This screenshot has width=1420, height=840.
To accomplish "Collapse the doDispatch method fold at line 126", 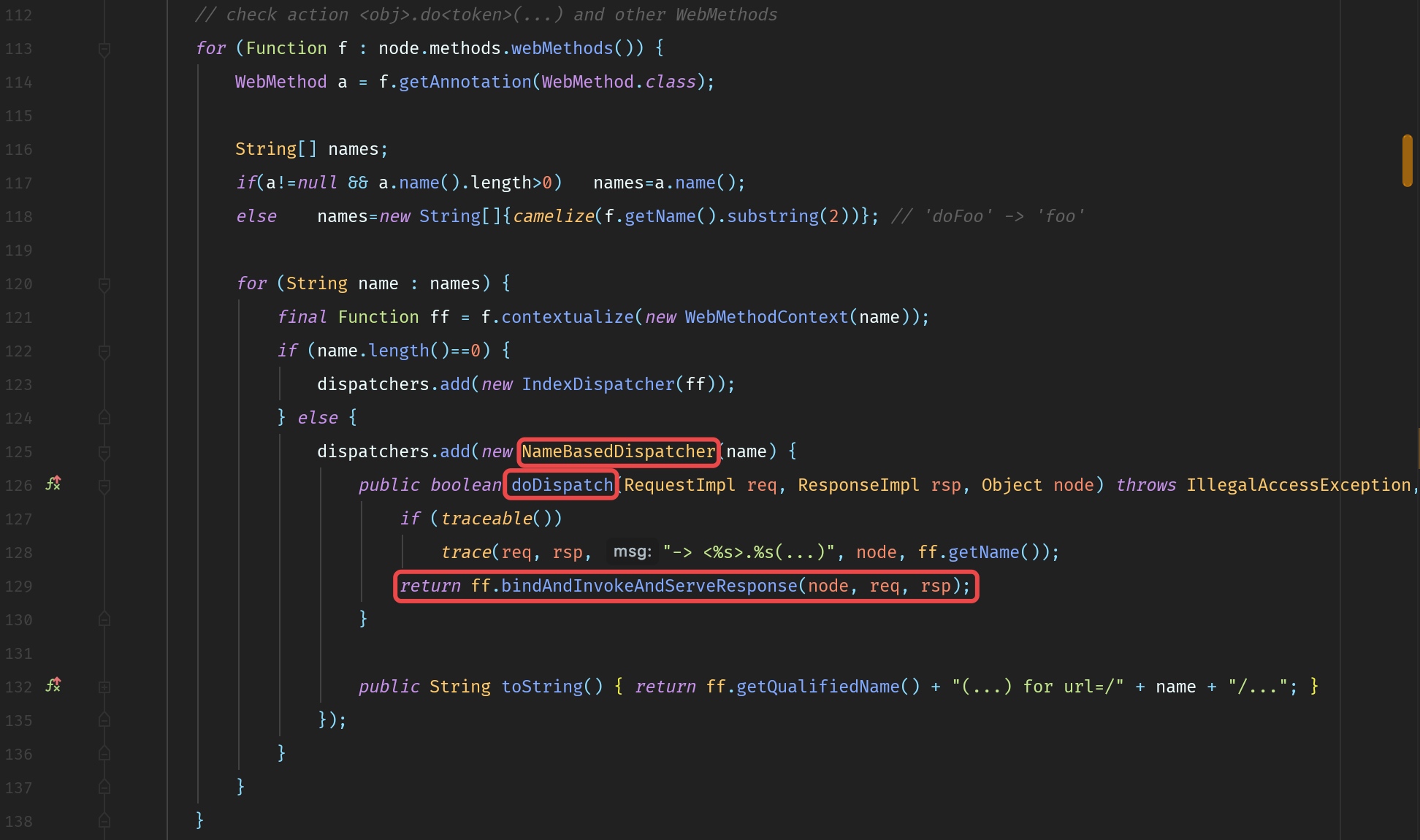I will click(104, 486).
